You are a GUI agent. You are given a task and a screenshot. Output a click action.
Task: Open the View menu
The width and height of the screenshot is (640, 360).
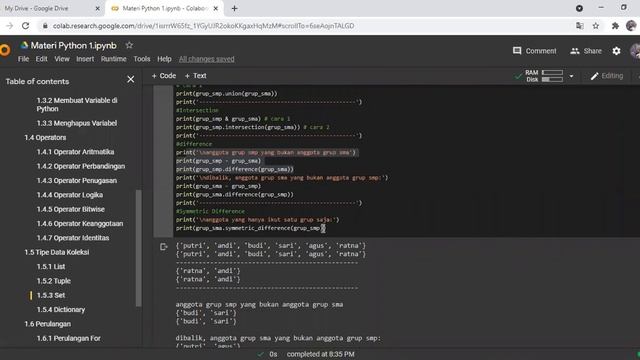click(x=62, y=59)
